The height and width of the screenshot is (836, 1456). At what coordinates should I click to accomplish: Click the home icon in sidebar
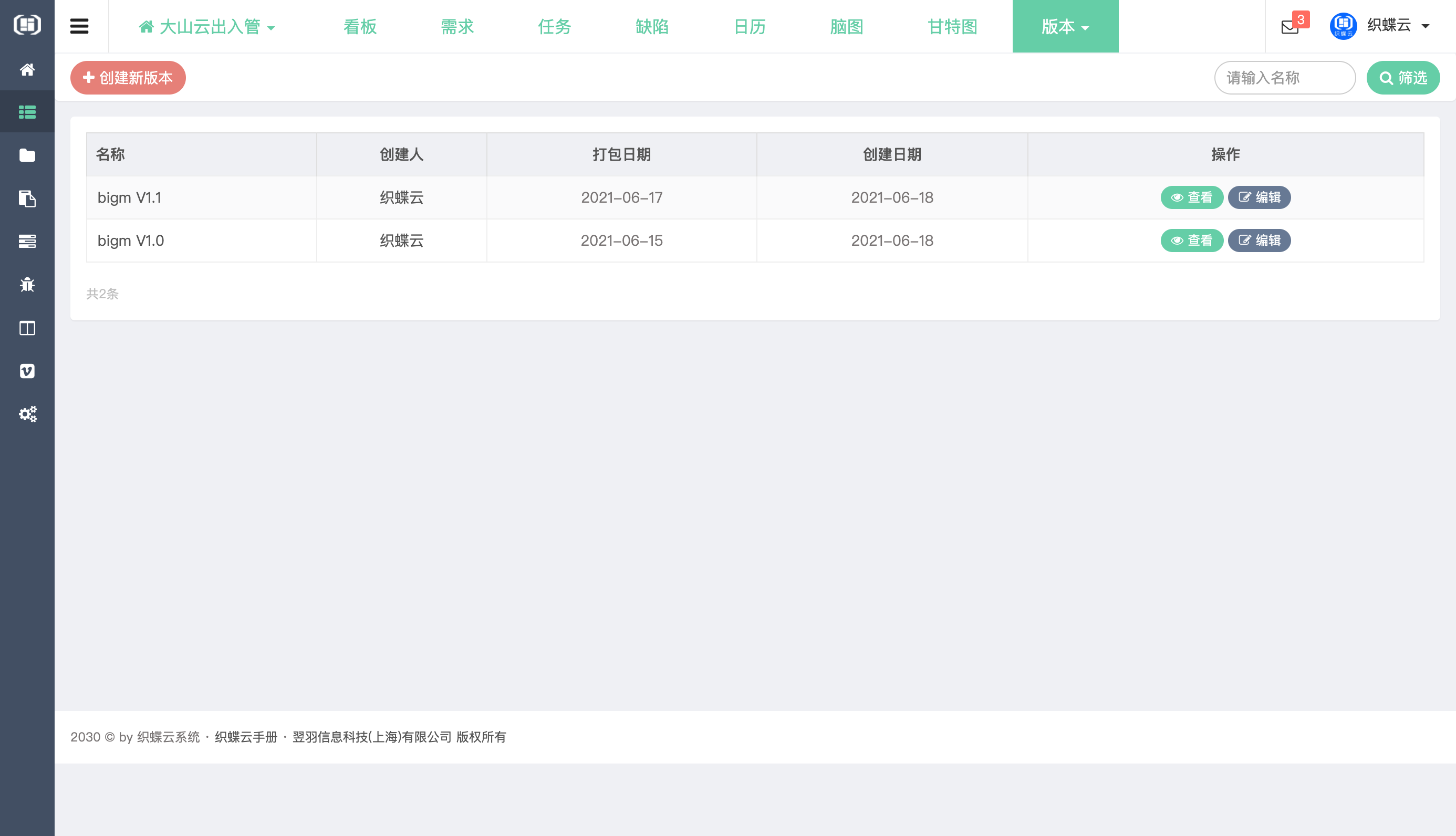pos(27,69)
